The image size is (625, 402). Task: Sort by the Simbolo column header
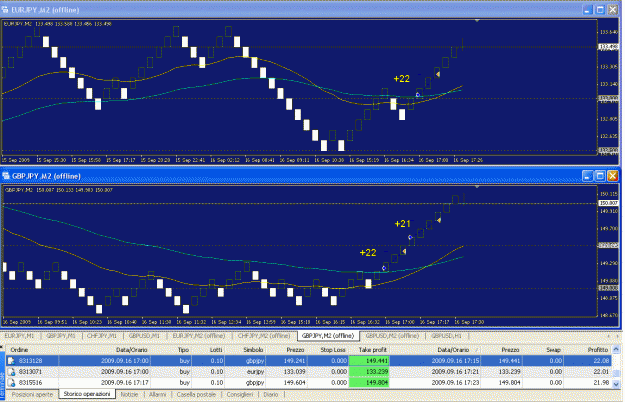[253, 350]
